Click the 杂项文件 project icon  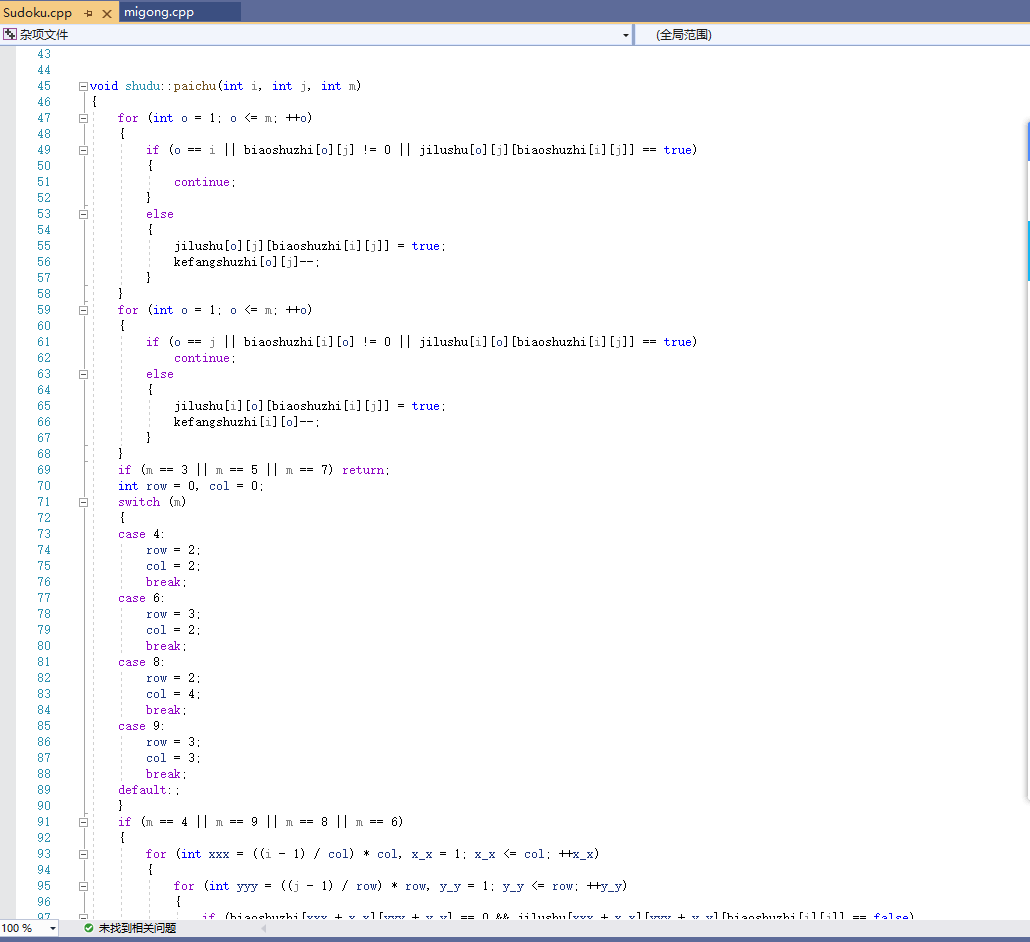9,34
